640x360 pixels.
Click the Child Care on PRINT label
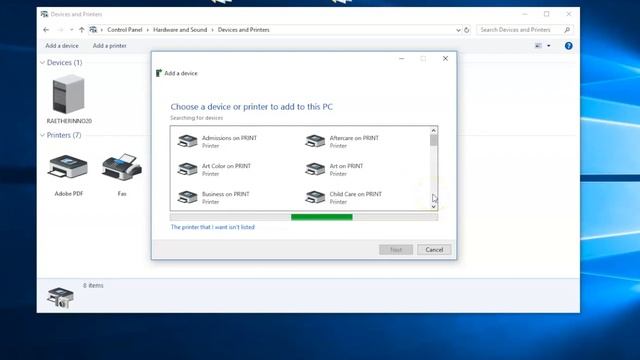[356, 194]
